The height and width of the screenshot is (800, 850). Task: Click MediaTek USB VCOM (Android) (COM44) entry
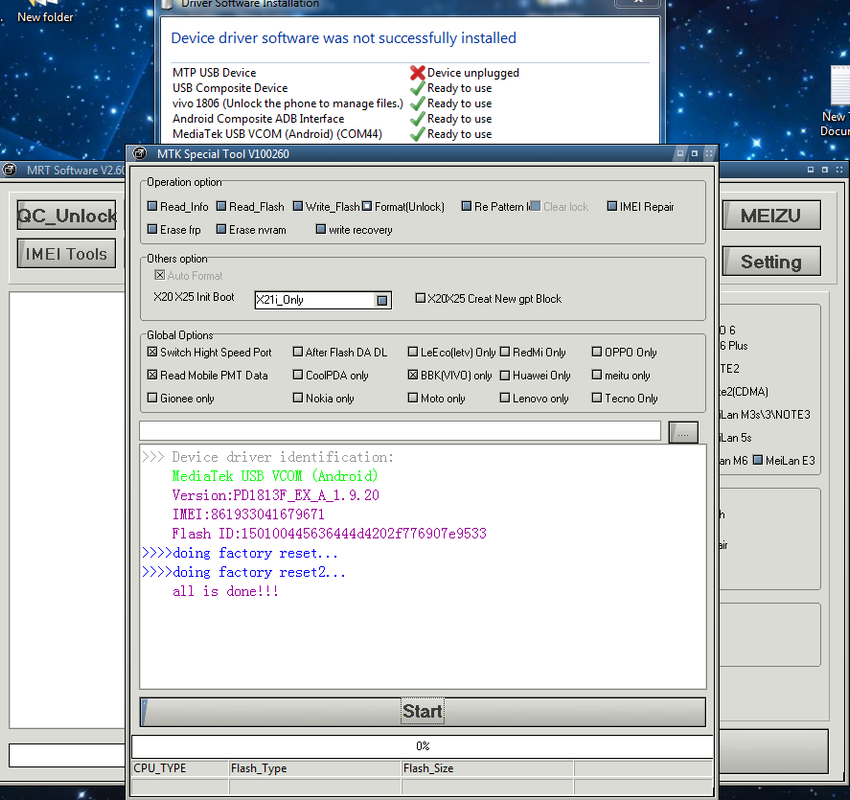(277, 134)
